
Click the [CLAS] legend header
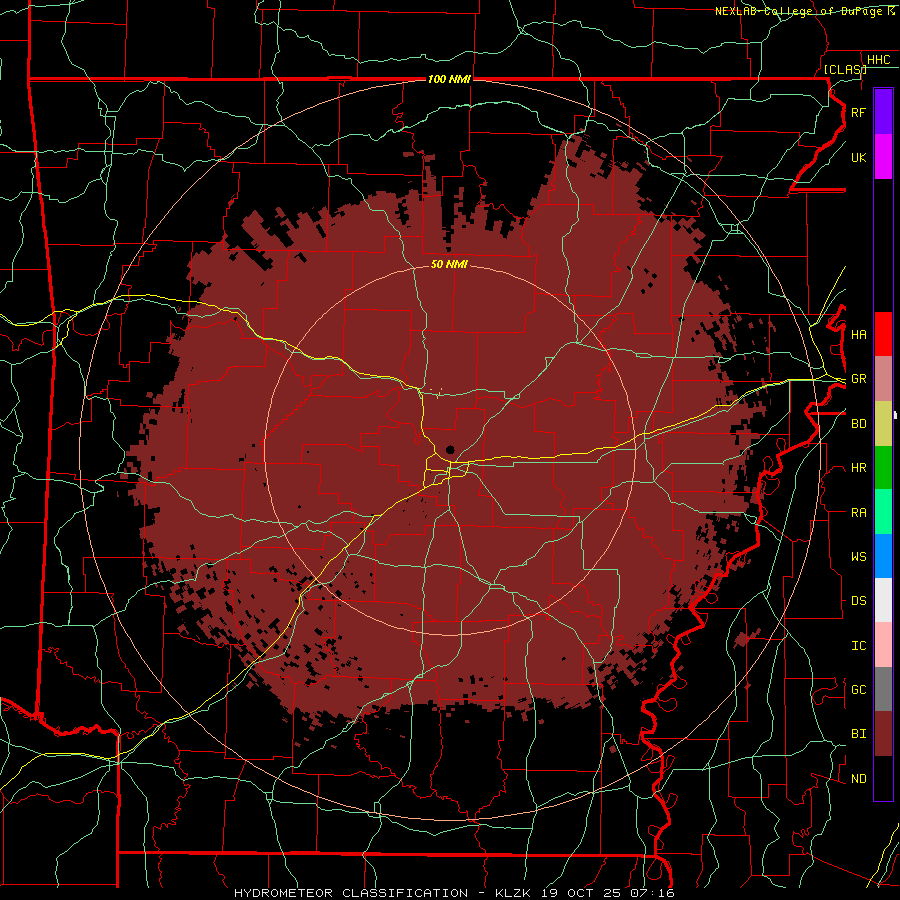(845, 69)
